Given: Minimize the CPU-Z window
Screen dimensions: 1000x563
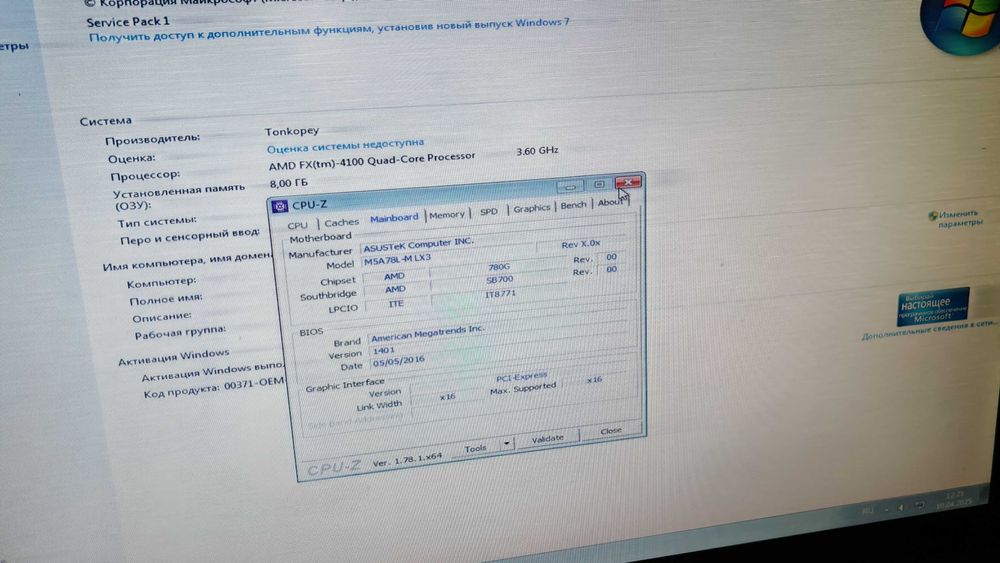Looking at the screenshot, I should (570, 186).
